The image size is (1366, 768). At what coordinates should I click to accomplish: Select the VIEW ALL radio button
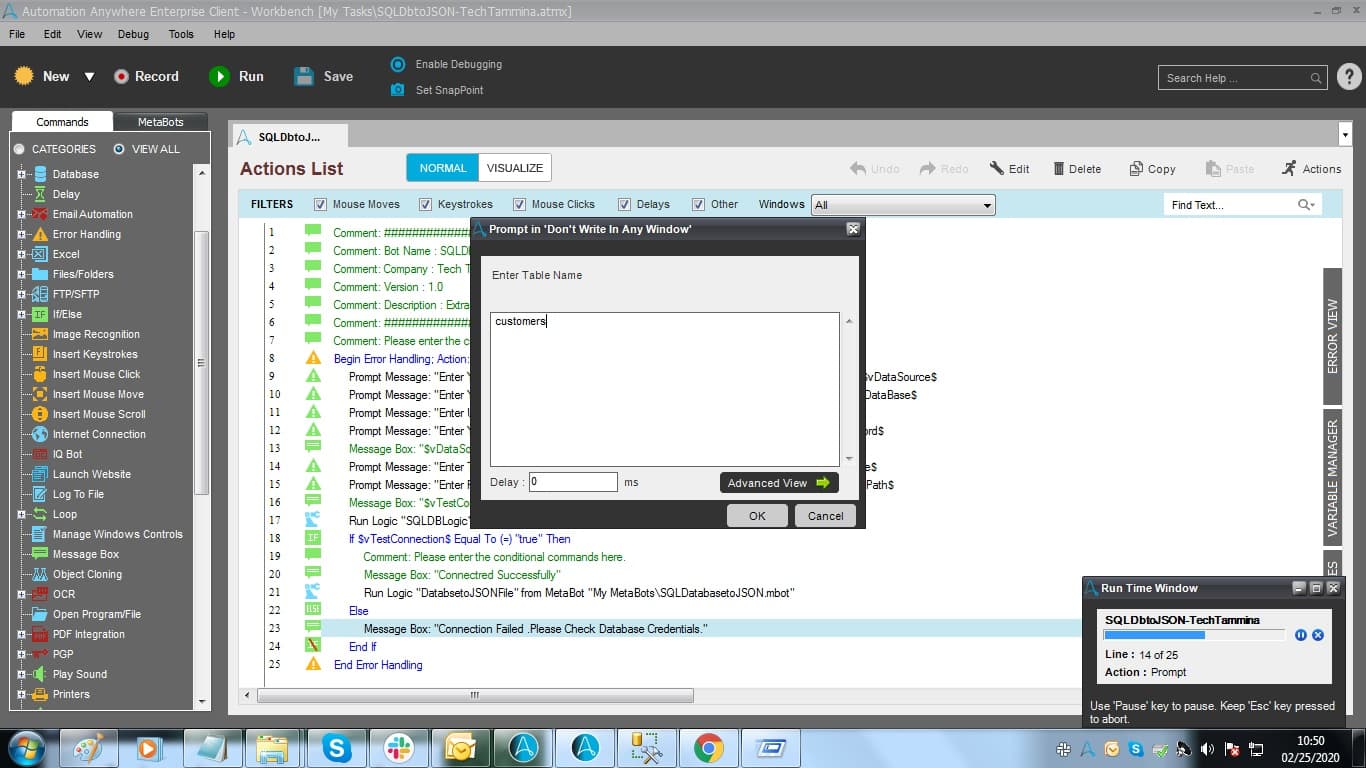click(119, 149)
